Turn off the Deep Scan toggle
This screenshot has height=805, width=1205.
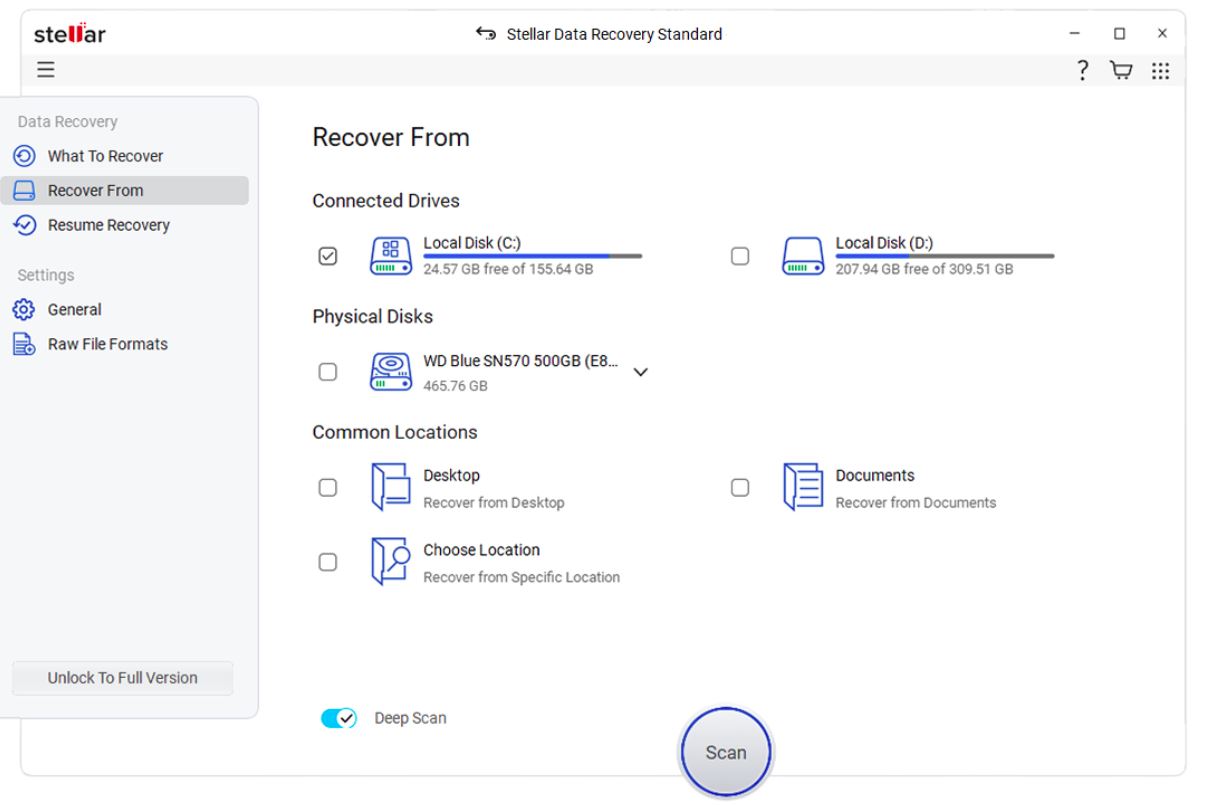click(x=339, y=718)
